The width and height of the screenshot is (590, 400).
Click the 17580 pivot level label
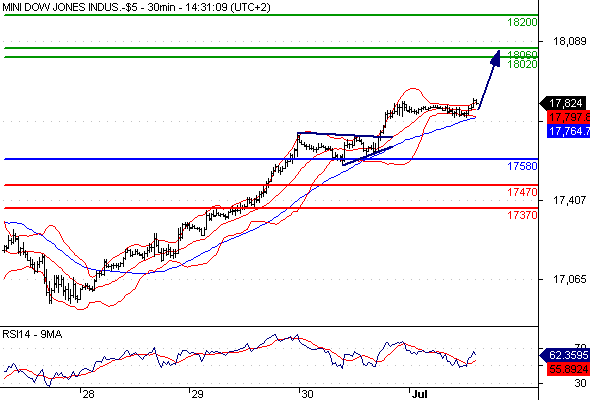coord(522,166)
